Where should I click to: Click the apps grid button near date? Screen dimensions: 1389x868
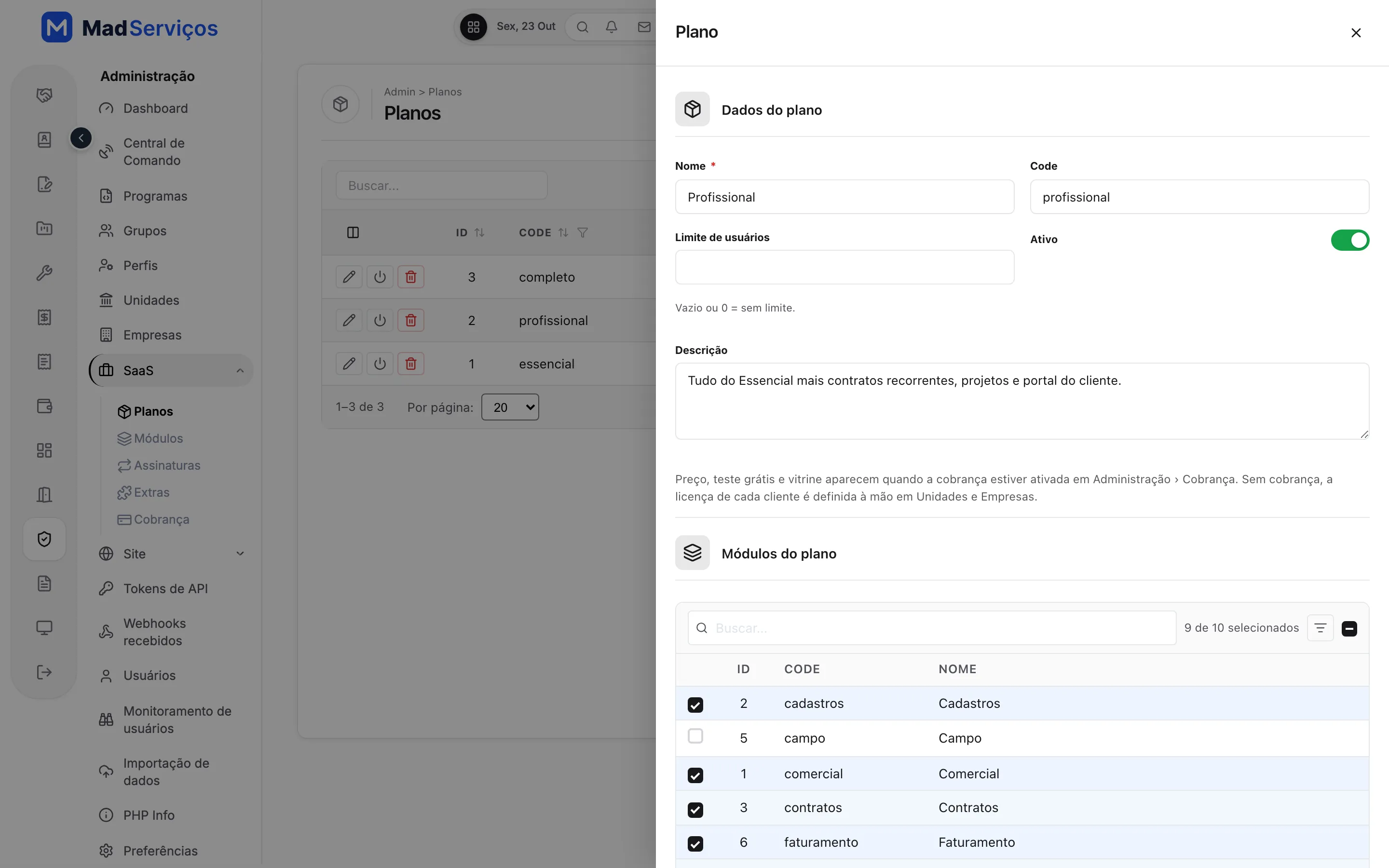pyautogui.click(x=474, y=27)
